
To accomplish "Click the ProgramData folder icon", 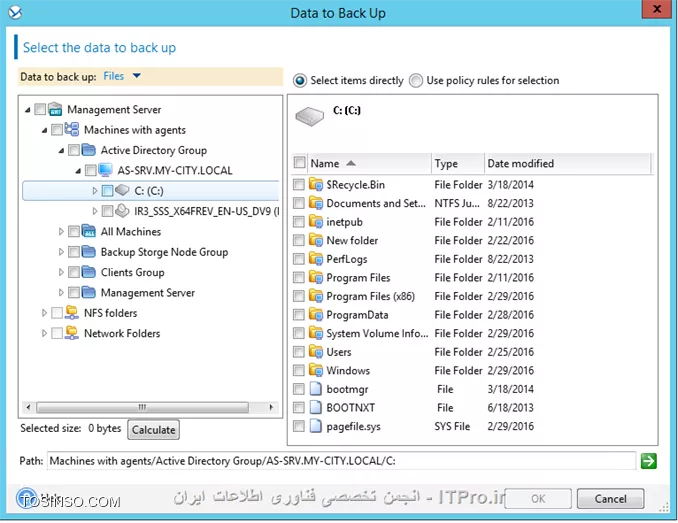I will point(316,314).
